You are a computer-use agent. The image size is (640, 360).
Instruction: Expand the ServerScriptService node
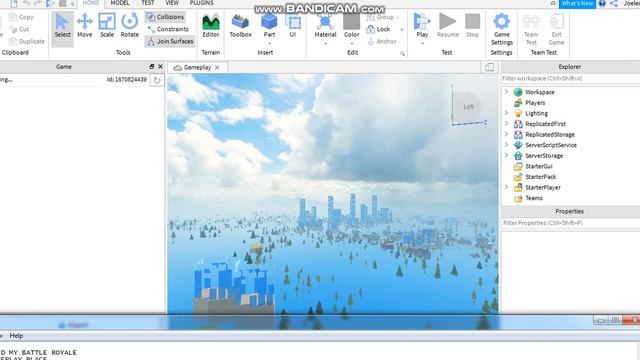pyautogui.click(x=507, y=145)
